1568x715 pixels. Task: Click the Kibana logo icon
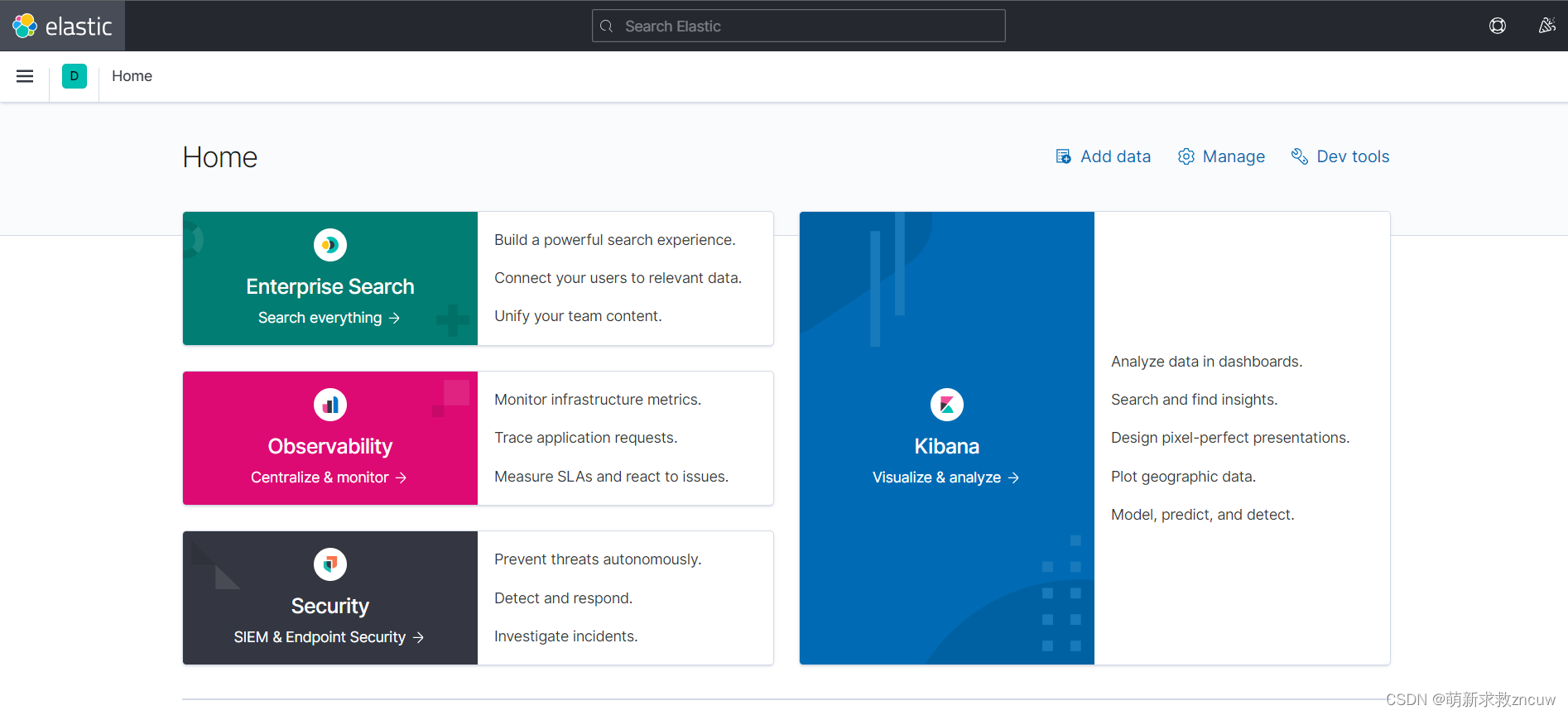[947, 405]
